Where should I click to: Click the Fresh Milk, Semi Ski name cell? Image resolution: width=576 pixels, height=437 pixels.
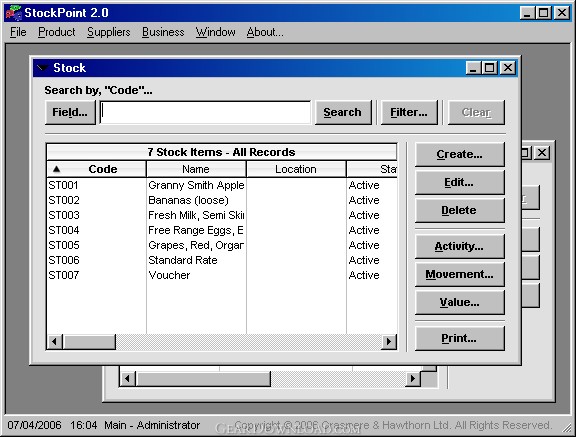(x=196, y=215)
